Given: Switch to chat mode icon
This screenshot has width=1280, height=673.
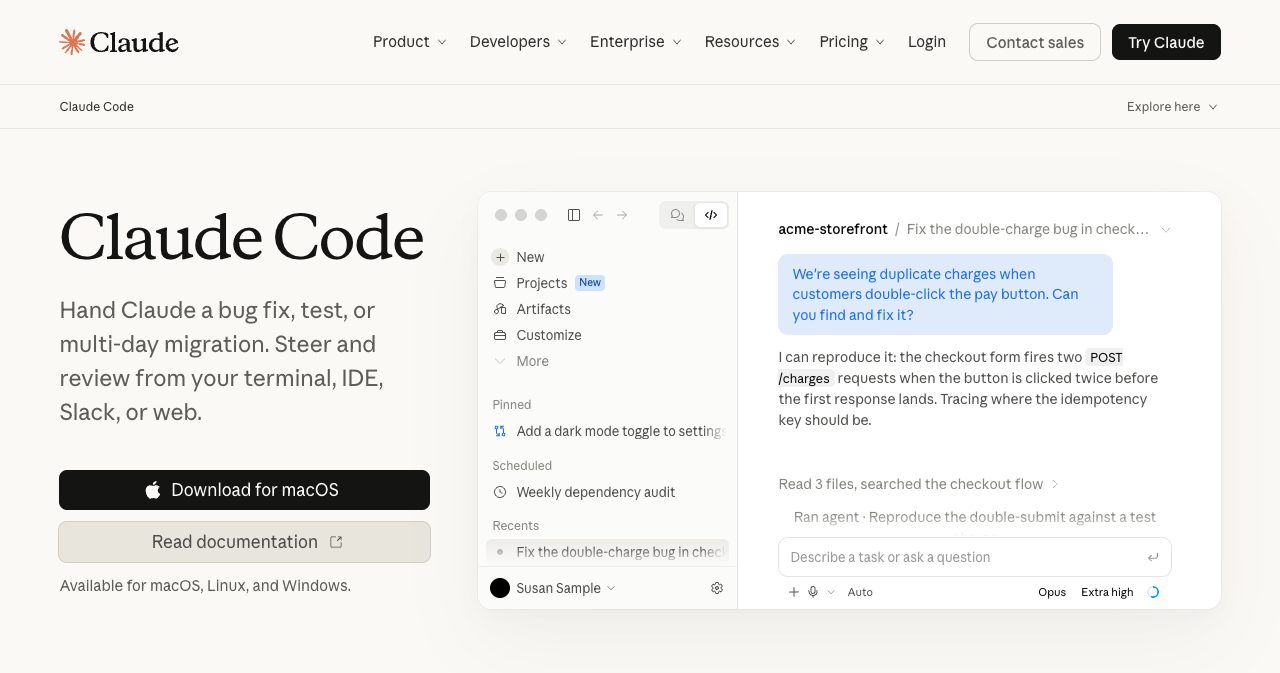Looking at the screenshot, I should 678,215.
